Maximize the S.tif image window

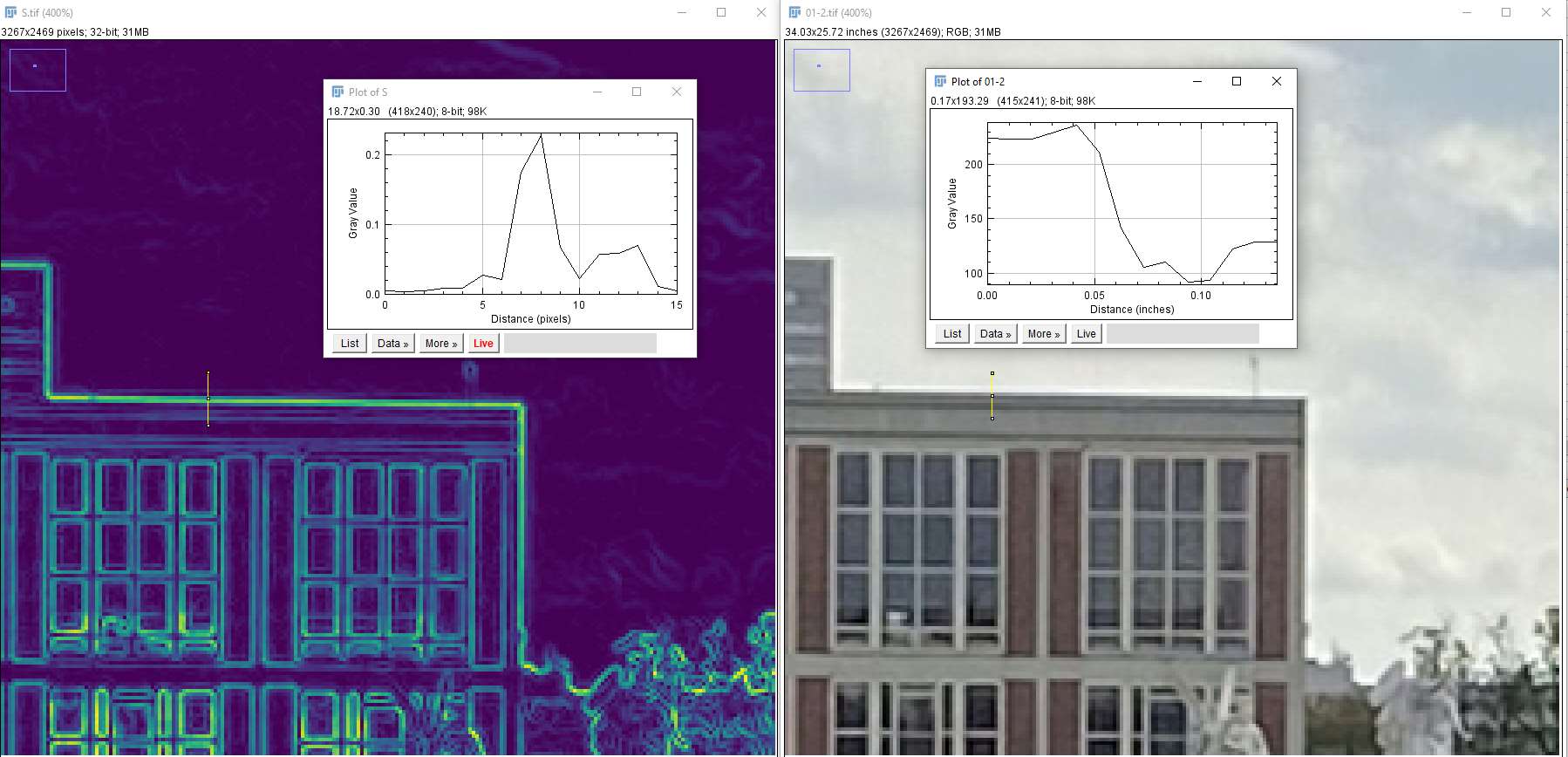[x=721, y=12]
